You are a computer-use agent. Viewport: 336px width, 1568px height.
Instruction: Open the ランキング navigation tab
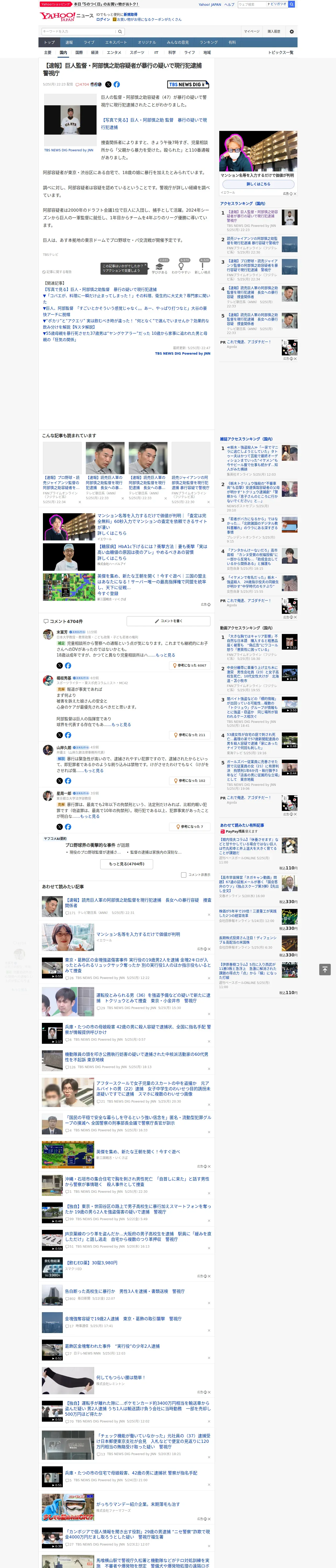click(209, 42)
